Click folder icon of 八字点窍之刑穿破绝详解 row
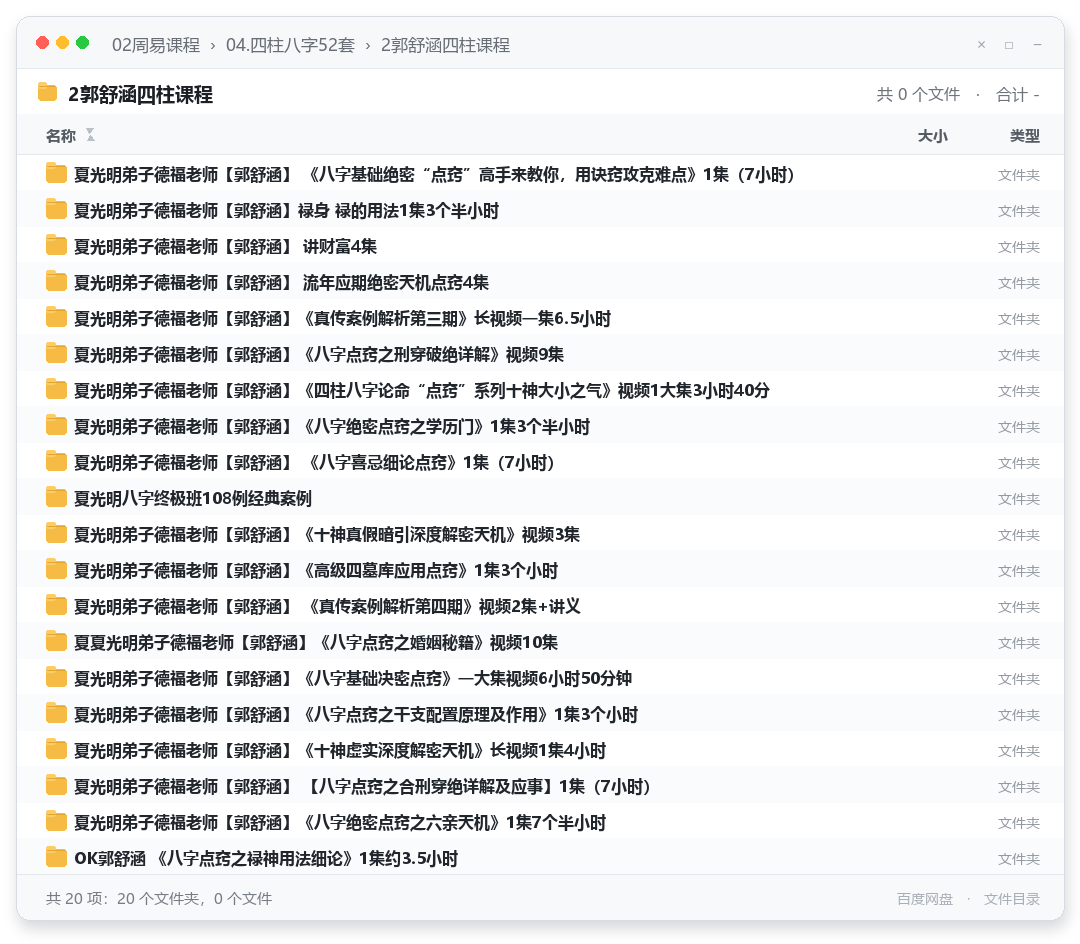Image resolution: width=1080 pixels, height=944 pixels. pyautogui.click(x=56, y=354)
